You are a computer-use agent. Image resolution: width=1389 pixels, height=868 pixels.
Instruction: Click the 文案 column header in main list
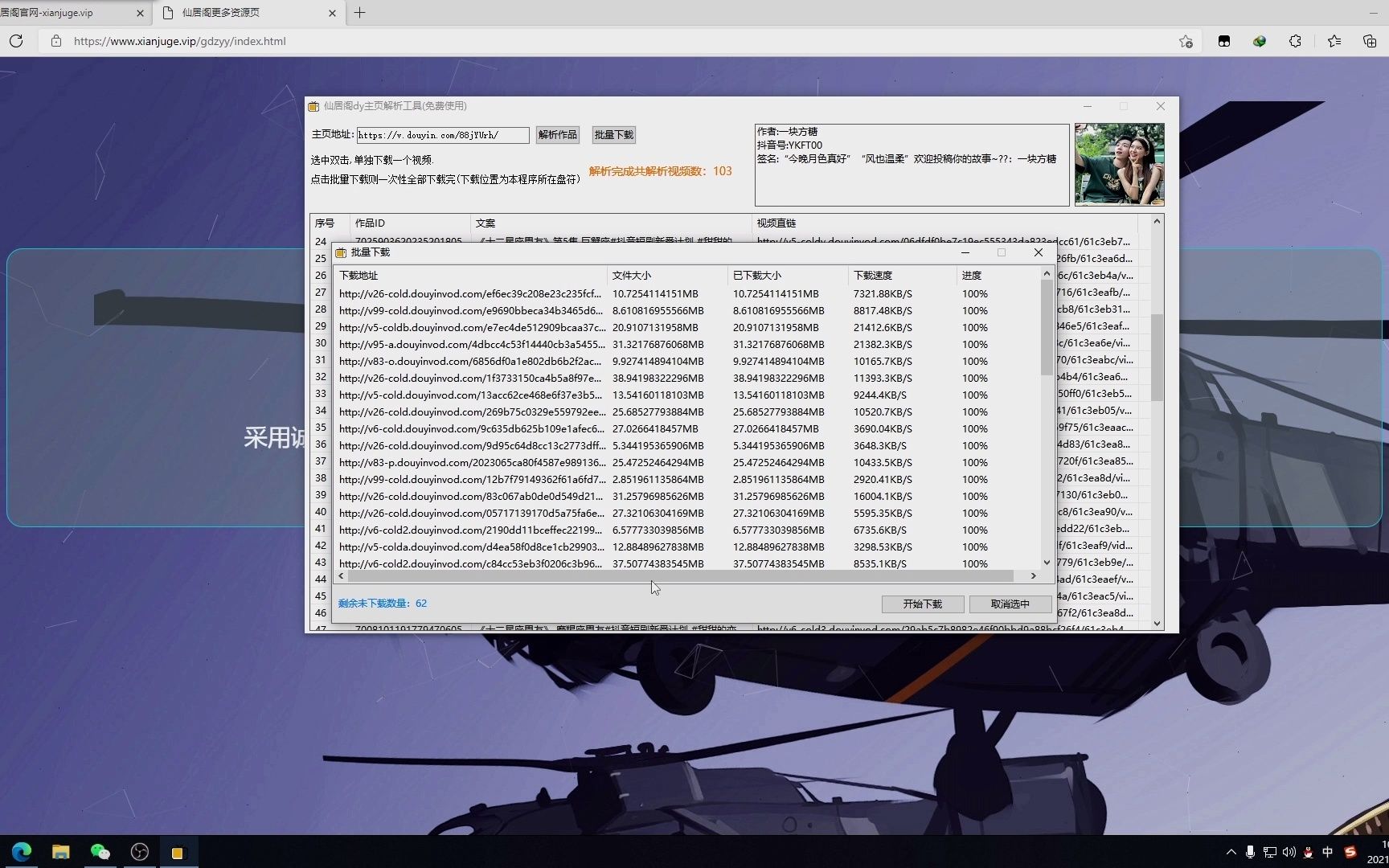pos(611,223)
